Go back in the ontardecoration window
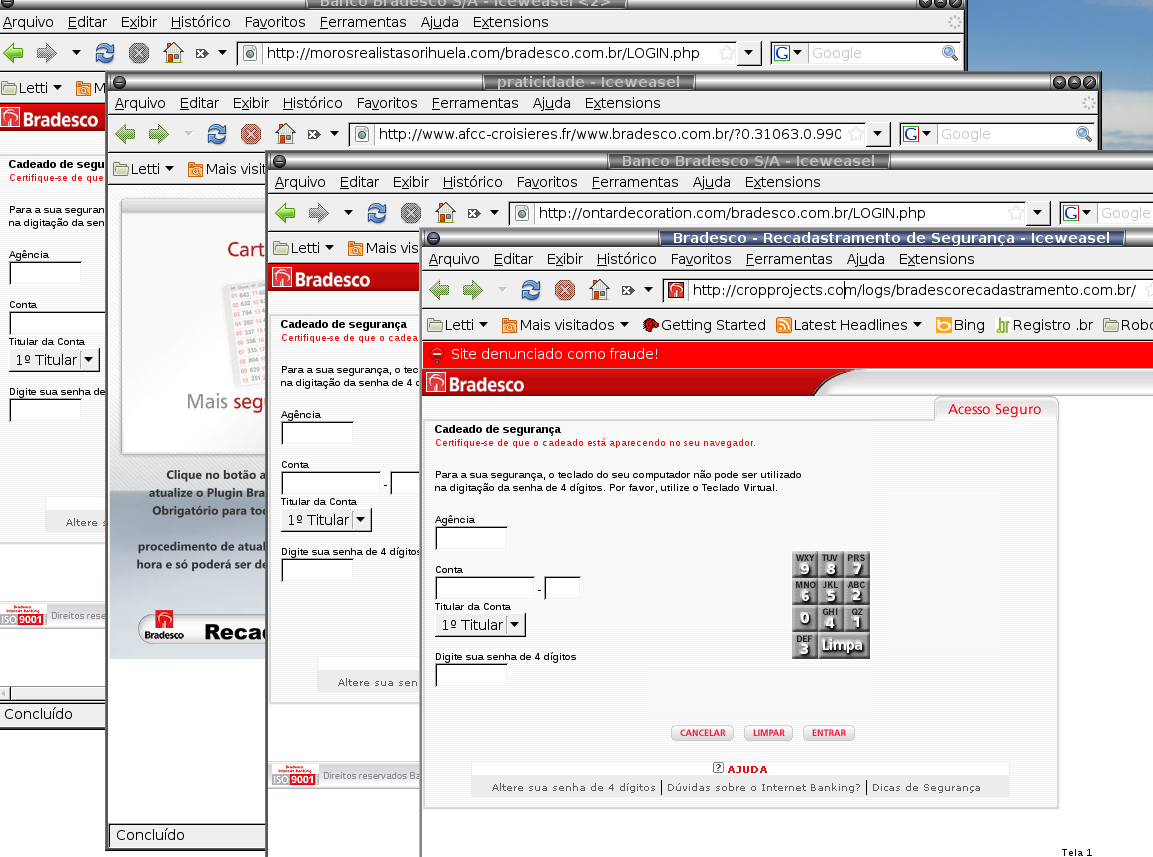 coord(285,213)
